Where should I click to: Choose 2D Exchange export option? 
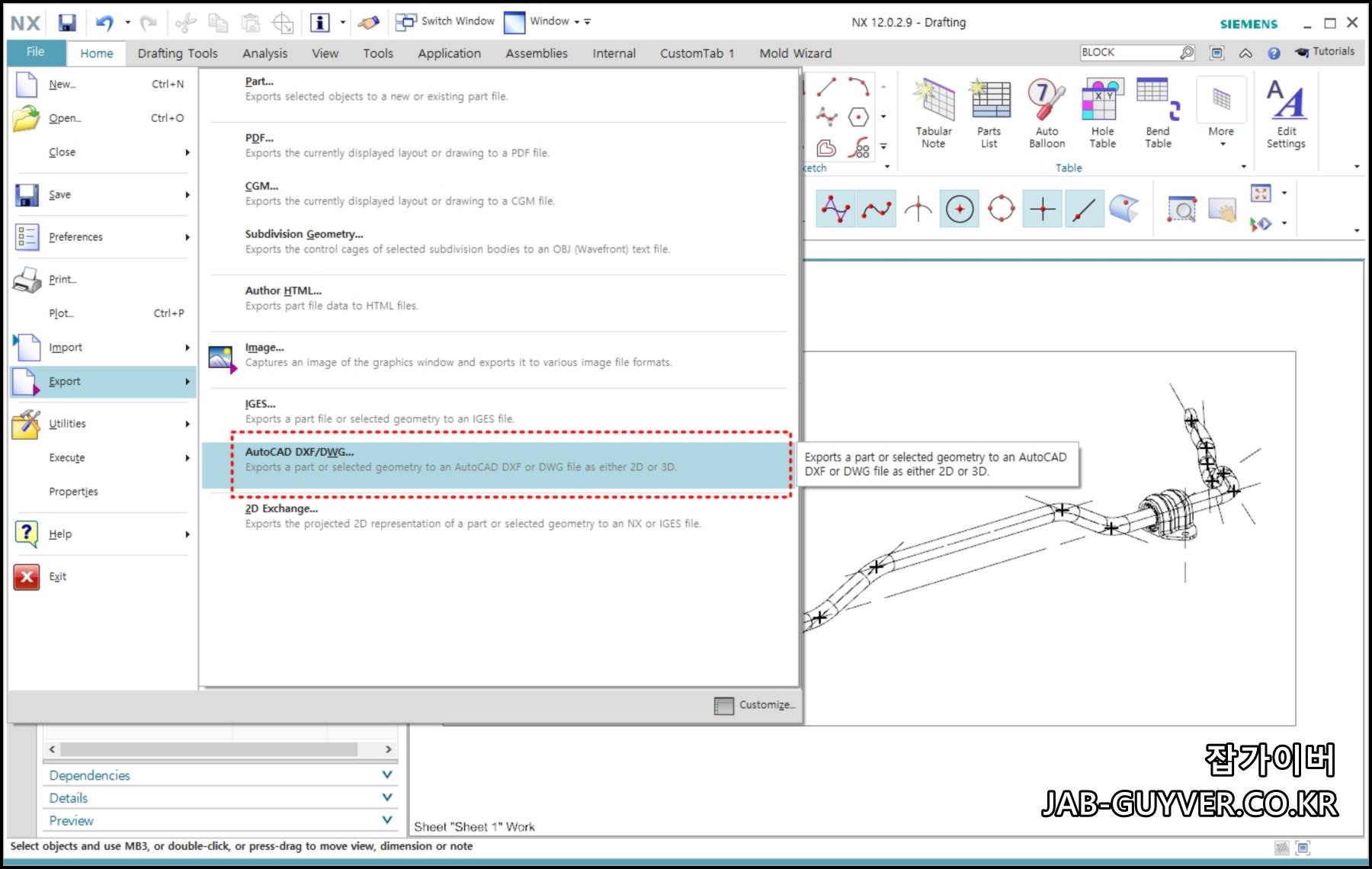coord(498,516)
